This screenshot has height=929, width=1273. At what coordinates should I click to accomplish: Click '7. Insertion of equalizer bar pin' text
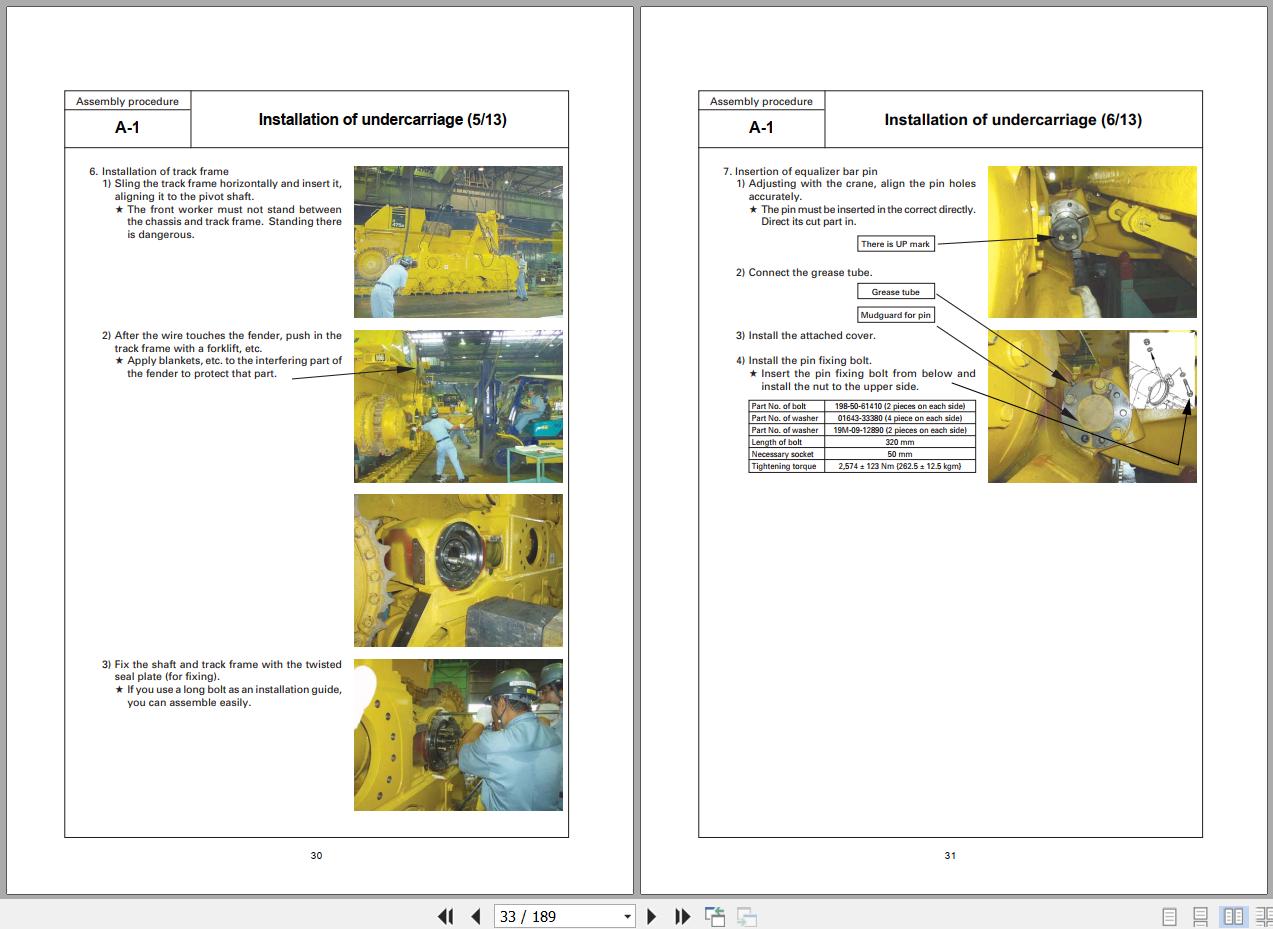point(800,171)
